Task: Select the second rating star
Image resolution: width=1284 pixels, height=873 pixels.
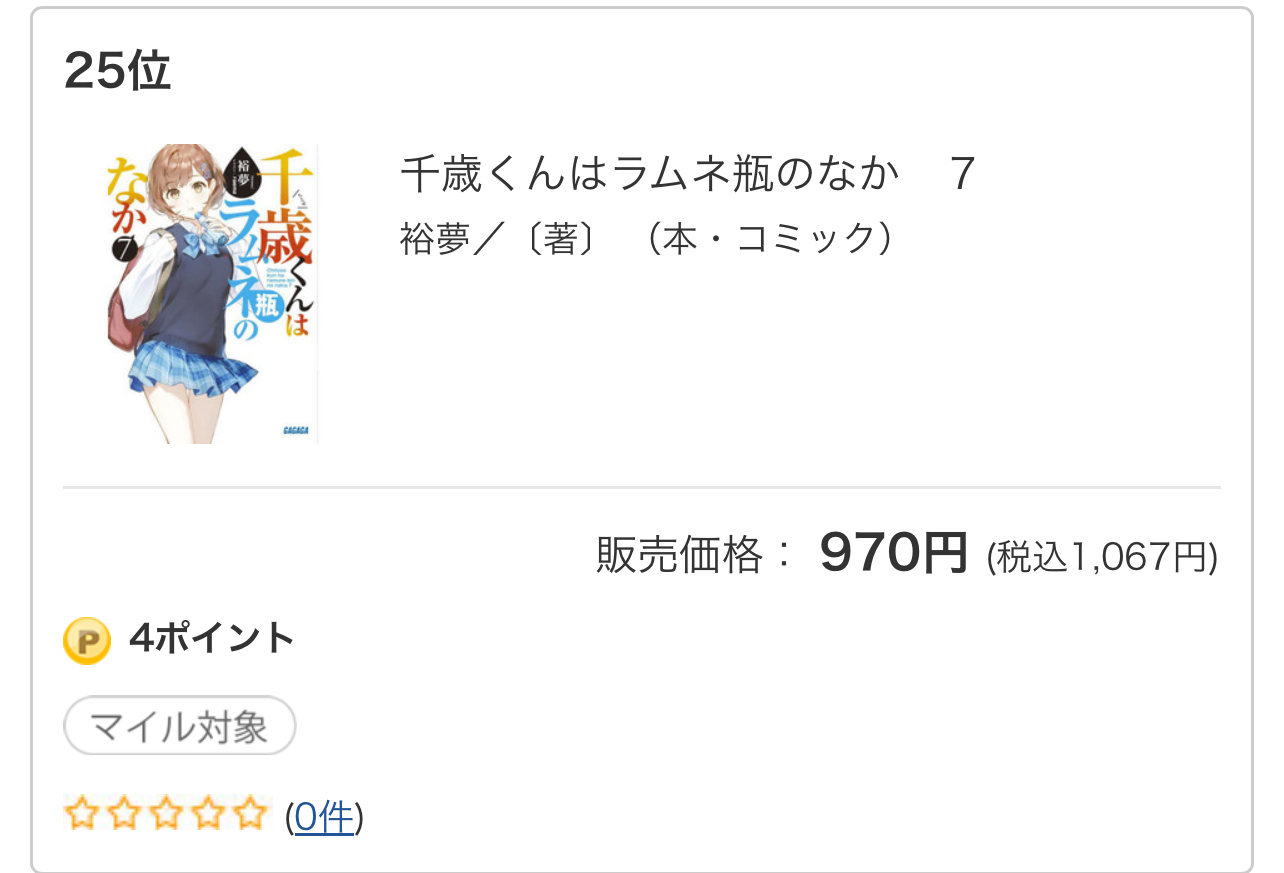Action: pyautogui.click(x=124, y=814)
